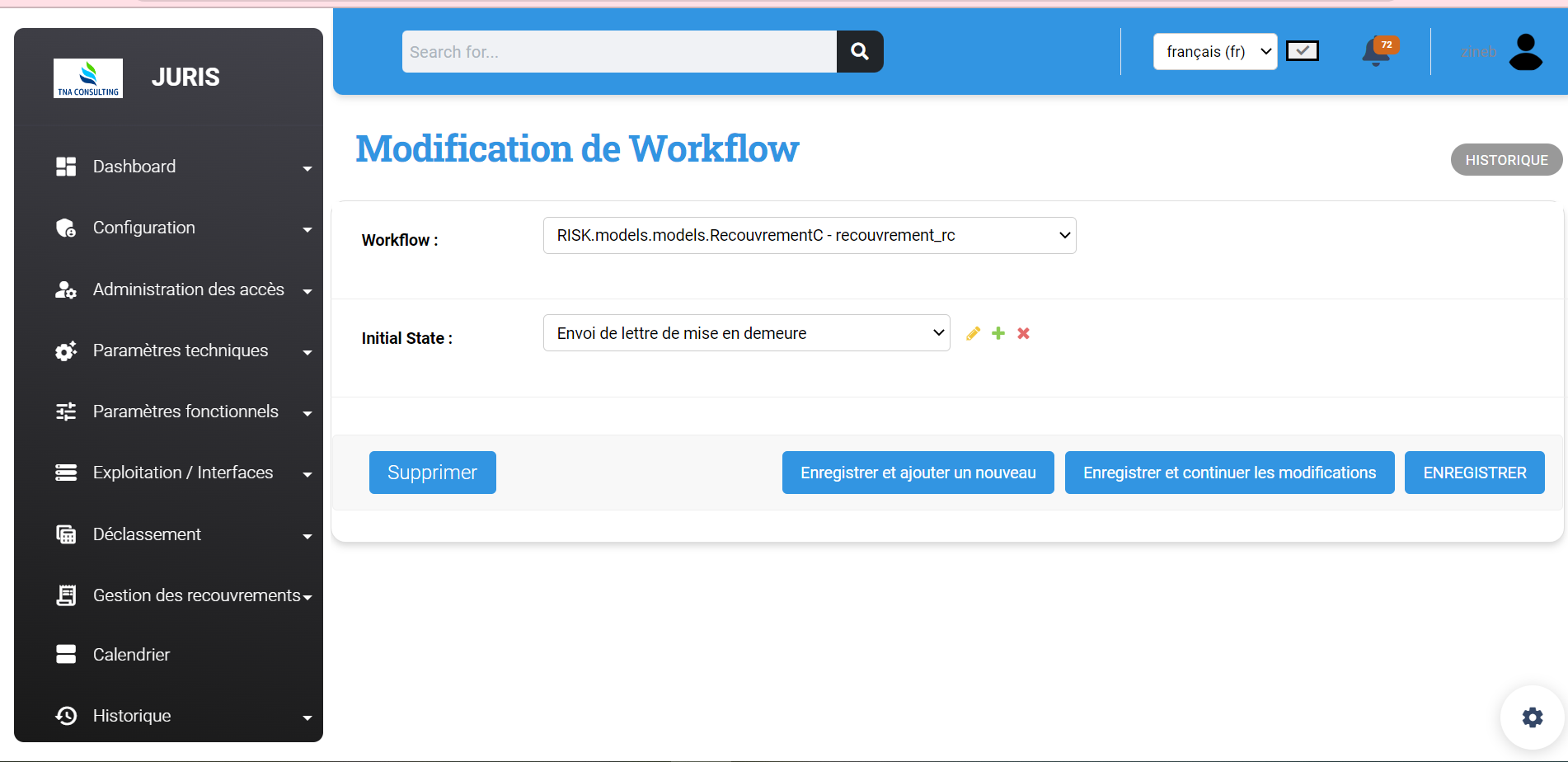Open the français language dropdown

coord(1214,52)
